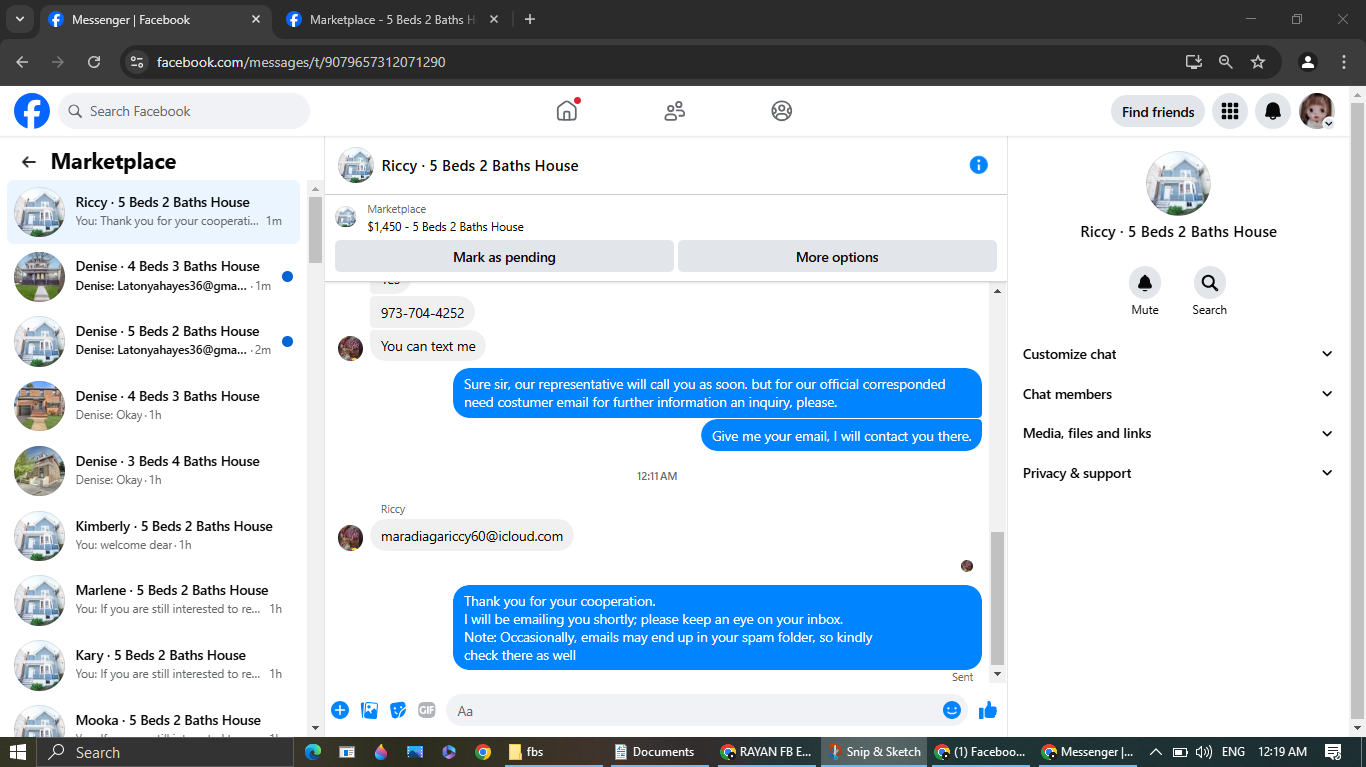Click the 973-704-4252 phone number message
This screenshot has height=767, width=1366.
[x=422, y=313]
